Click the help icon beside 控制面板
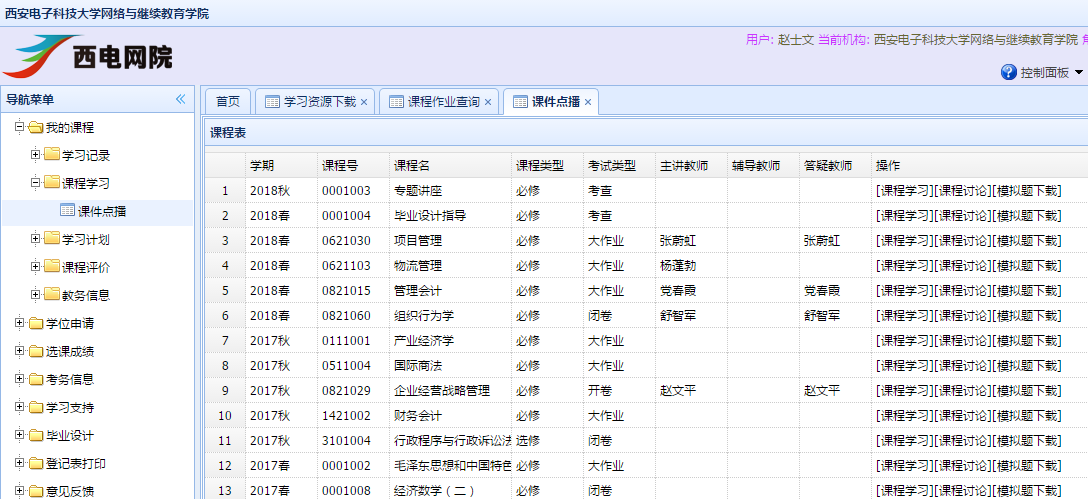1088x499 pixels. (x=1009, y=72)
